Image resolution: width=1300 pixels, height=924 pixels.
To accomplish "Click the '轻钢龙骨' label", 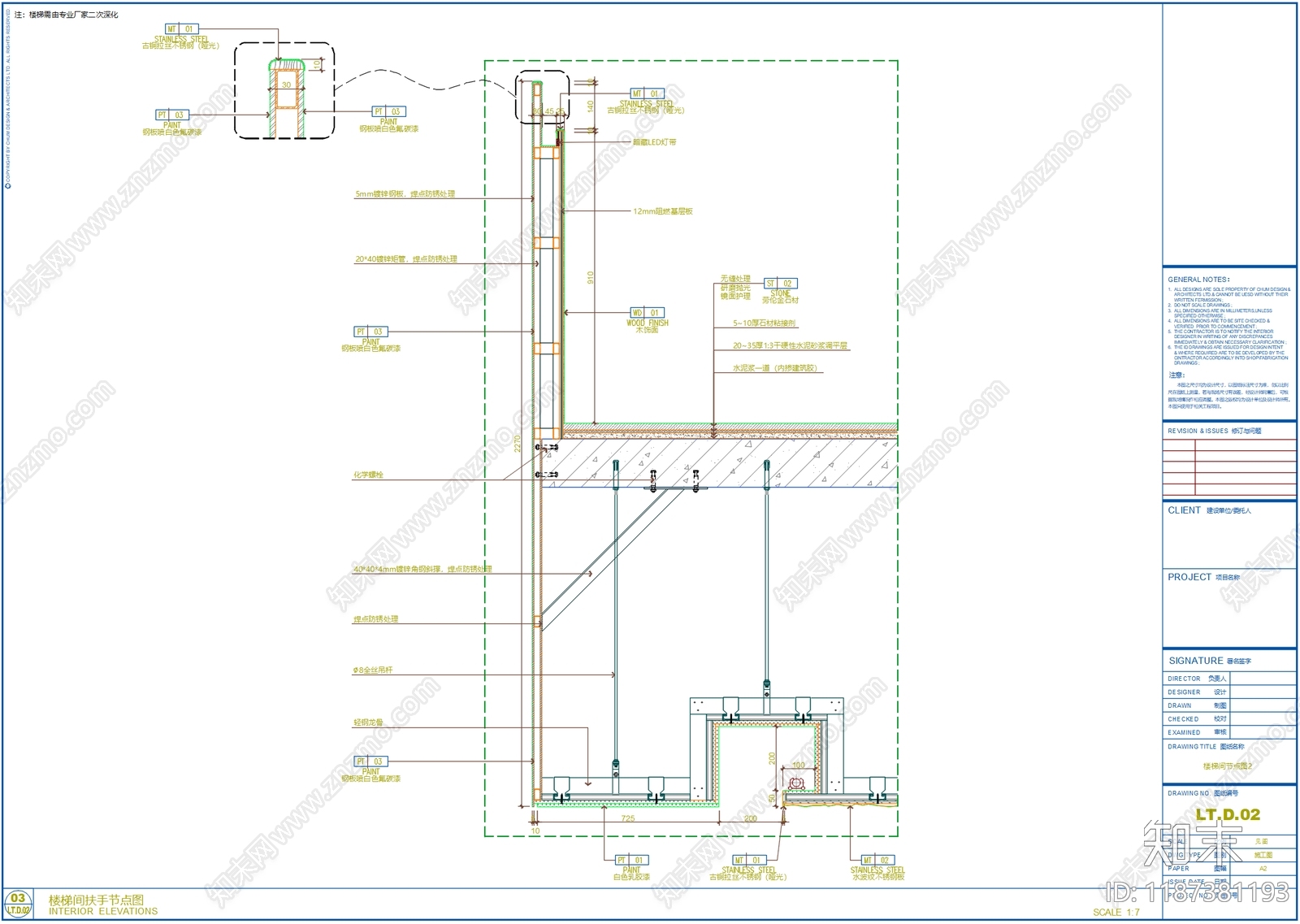I will pos(368,722).
